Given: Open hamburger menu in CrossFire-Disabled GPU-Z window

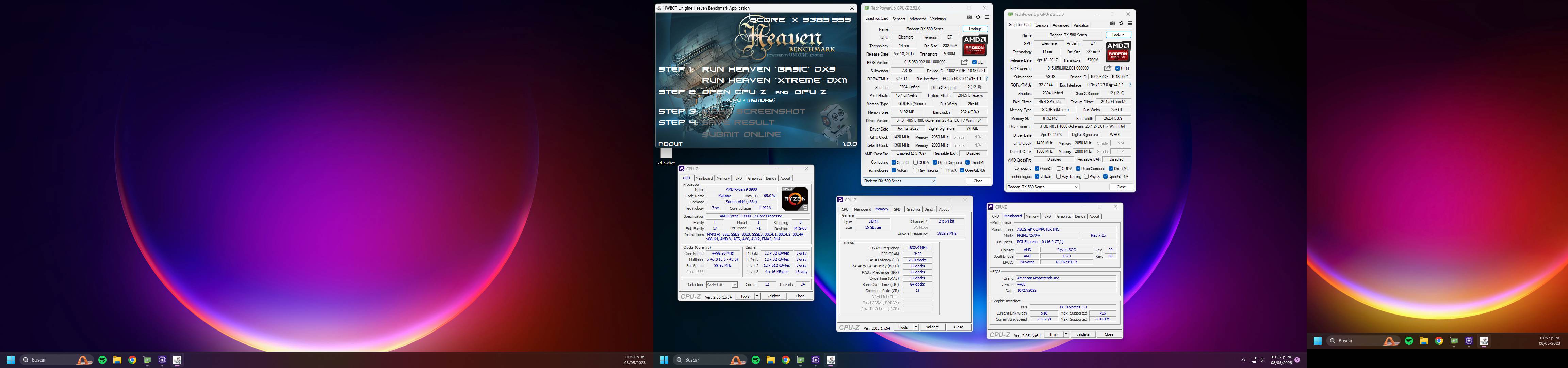Looking at the screenshot, I should (1130, 23).
